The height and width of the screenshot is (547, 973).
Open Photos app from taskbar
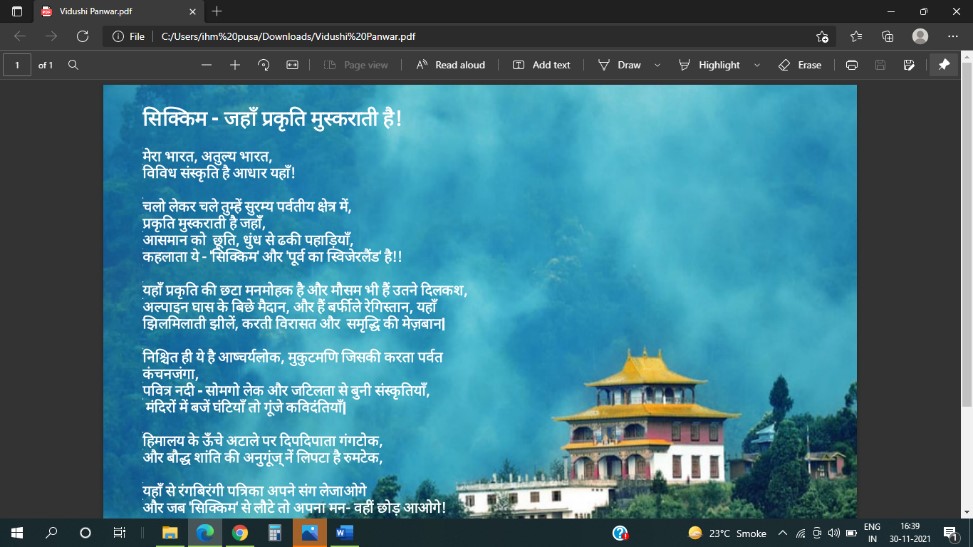310,533
